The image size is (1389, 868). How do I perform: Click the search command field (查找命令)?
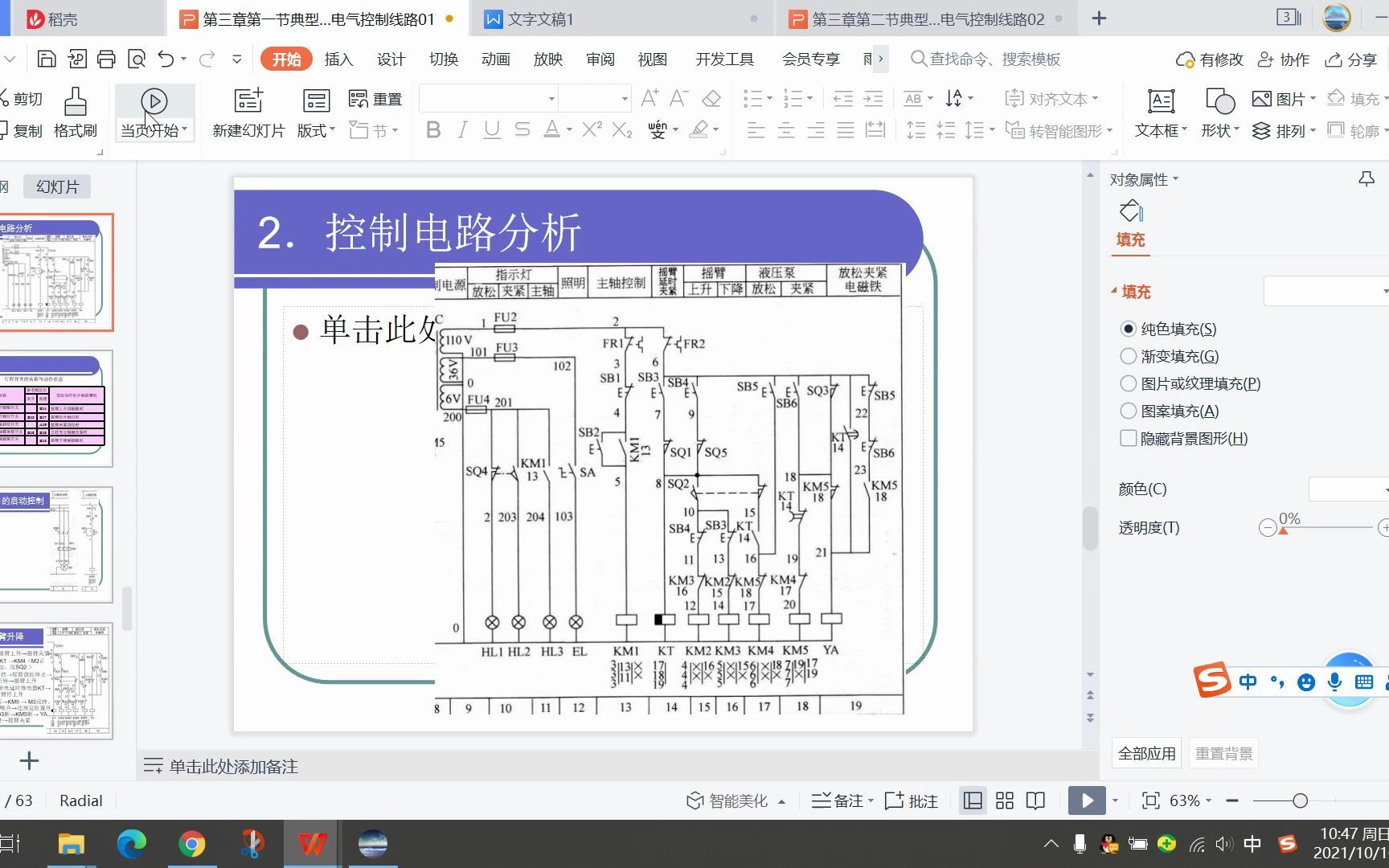[x=985, y=59]
